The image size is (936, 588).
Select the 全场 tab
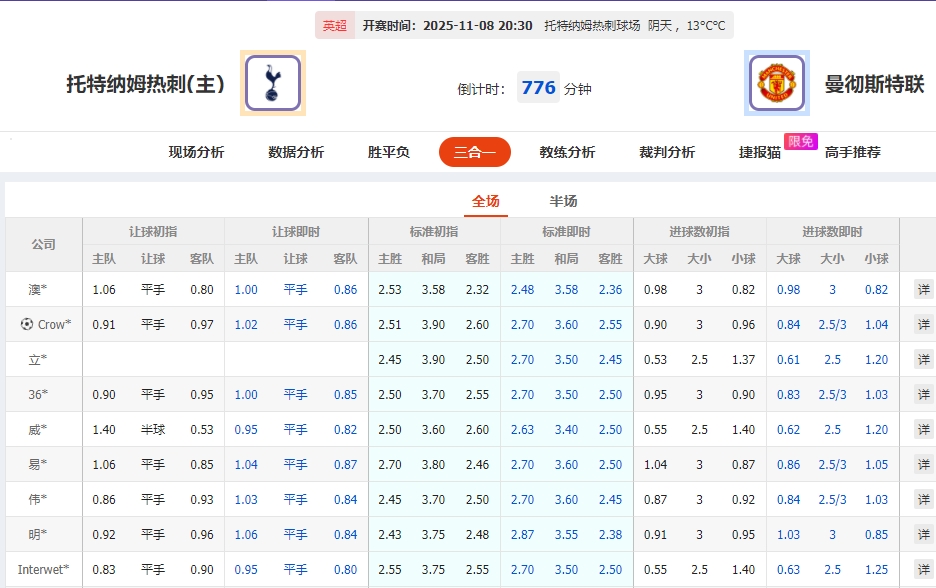[487, 200]
